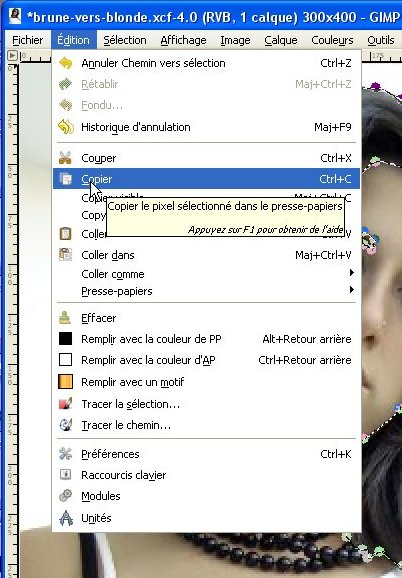Image resolution: width=402 pixels, height=578 pixels.
Task: Open Presse-papiers submenu entry
Action: coord(206,291)
